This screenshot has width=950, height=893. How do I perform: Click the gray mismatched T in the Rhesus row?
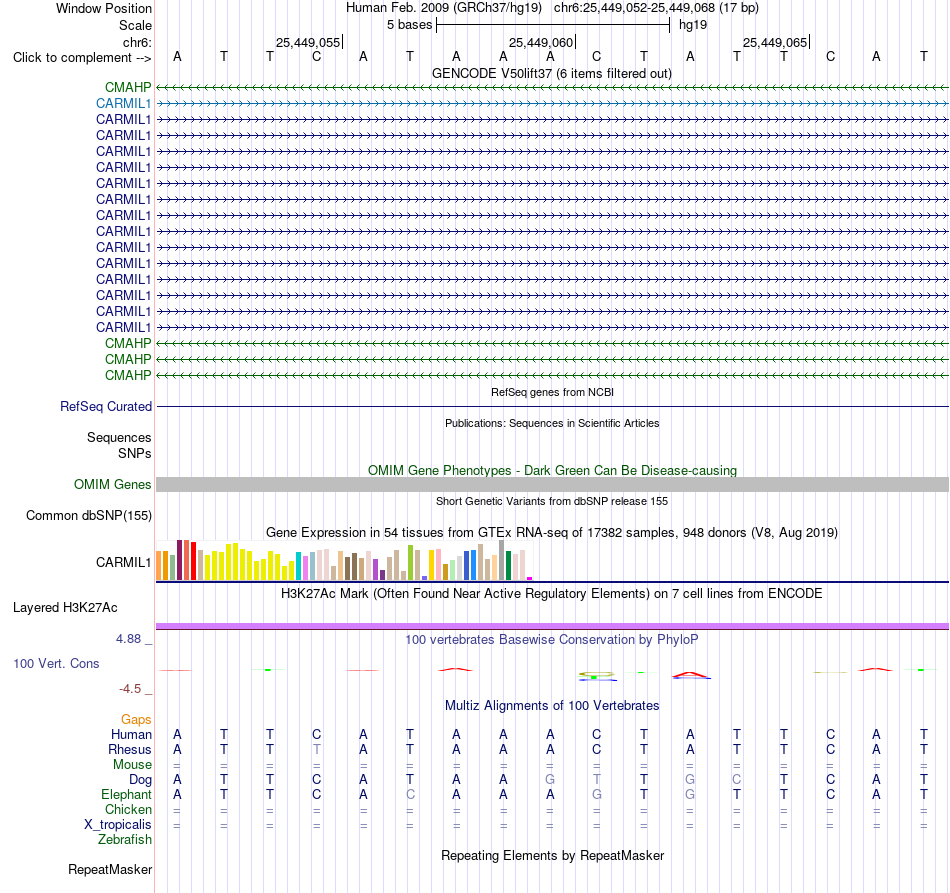(316, 749)
